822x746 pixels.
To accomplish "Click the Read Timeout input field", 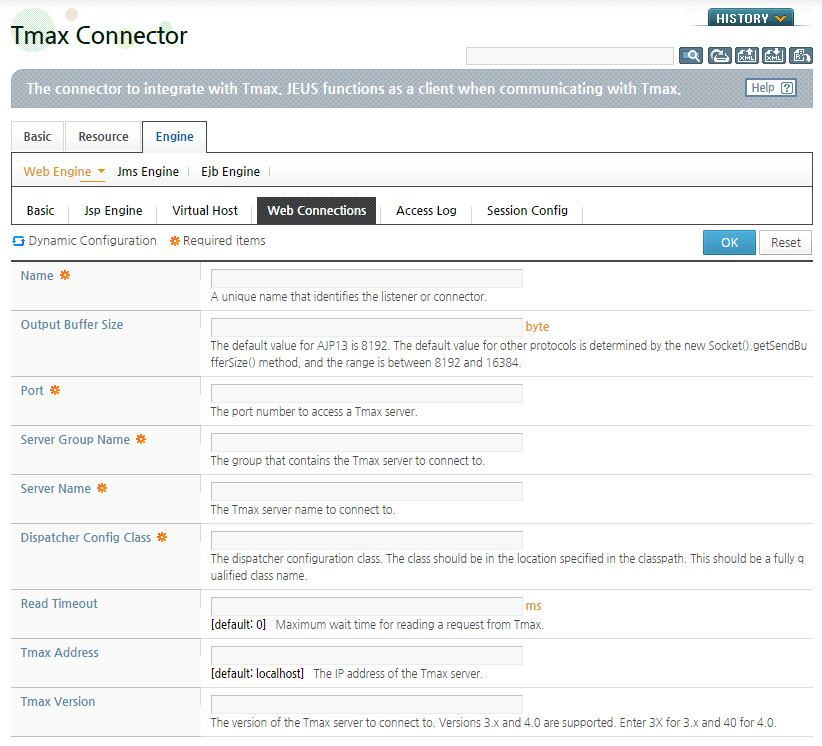I will tap(366, 606).
